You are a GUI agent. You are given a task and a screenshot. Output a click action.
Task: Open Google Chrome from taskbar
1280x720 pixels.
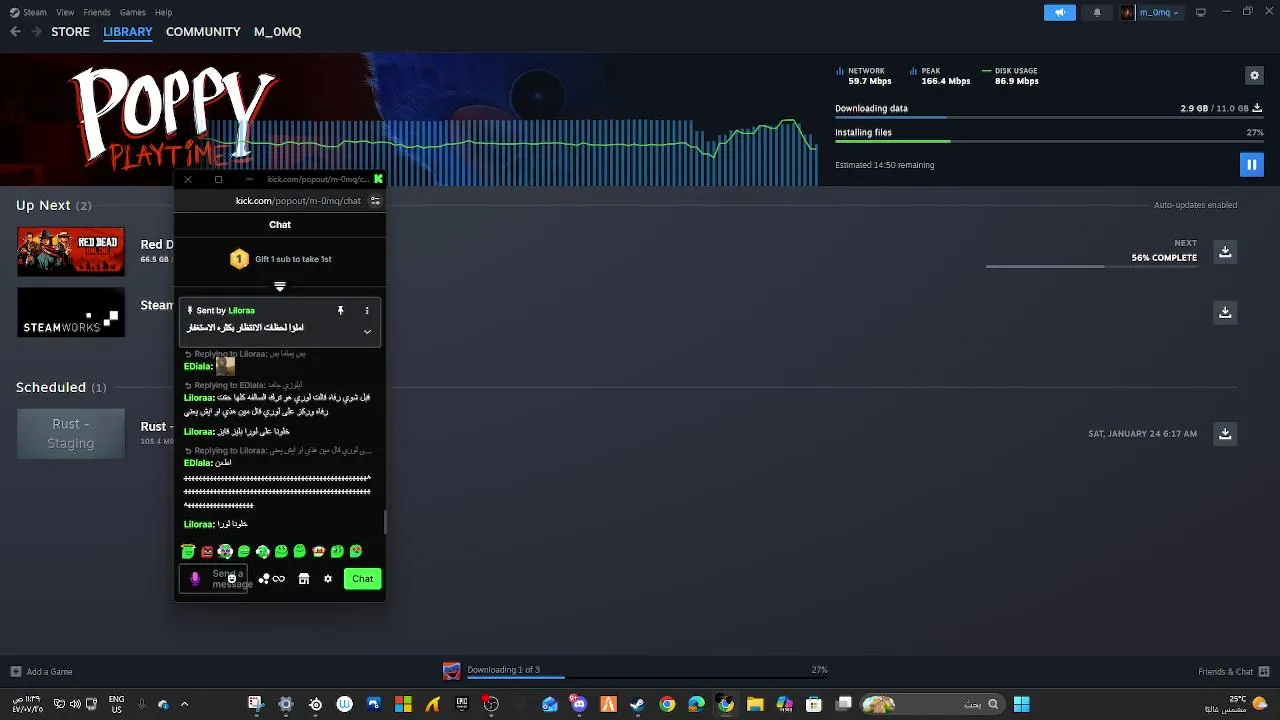(667, 704)
